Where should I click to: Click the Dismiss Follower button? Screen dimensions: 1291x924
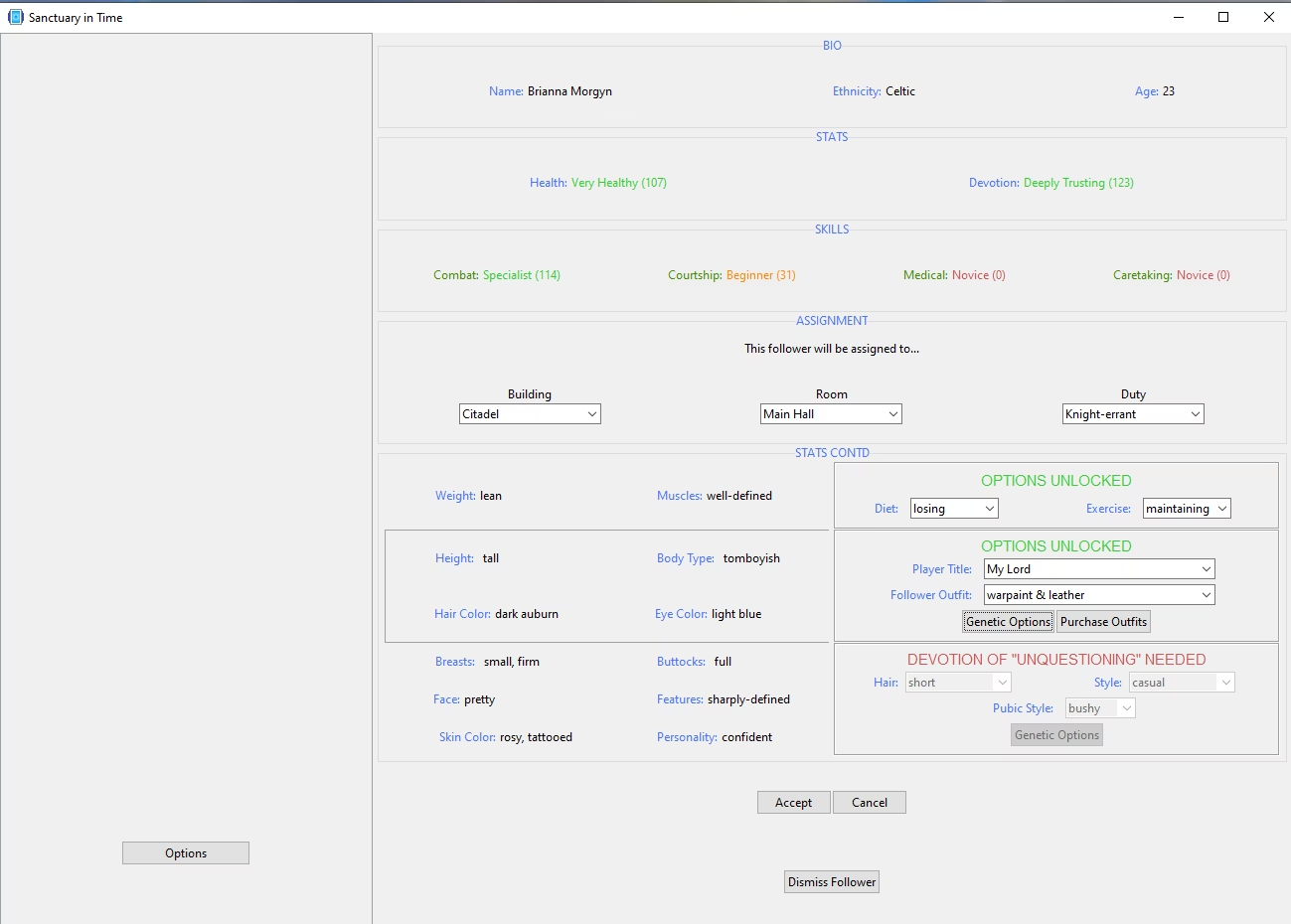click(x=832, y=882)
